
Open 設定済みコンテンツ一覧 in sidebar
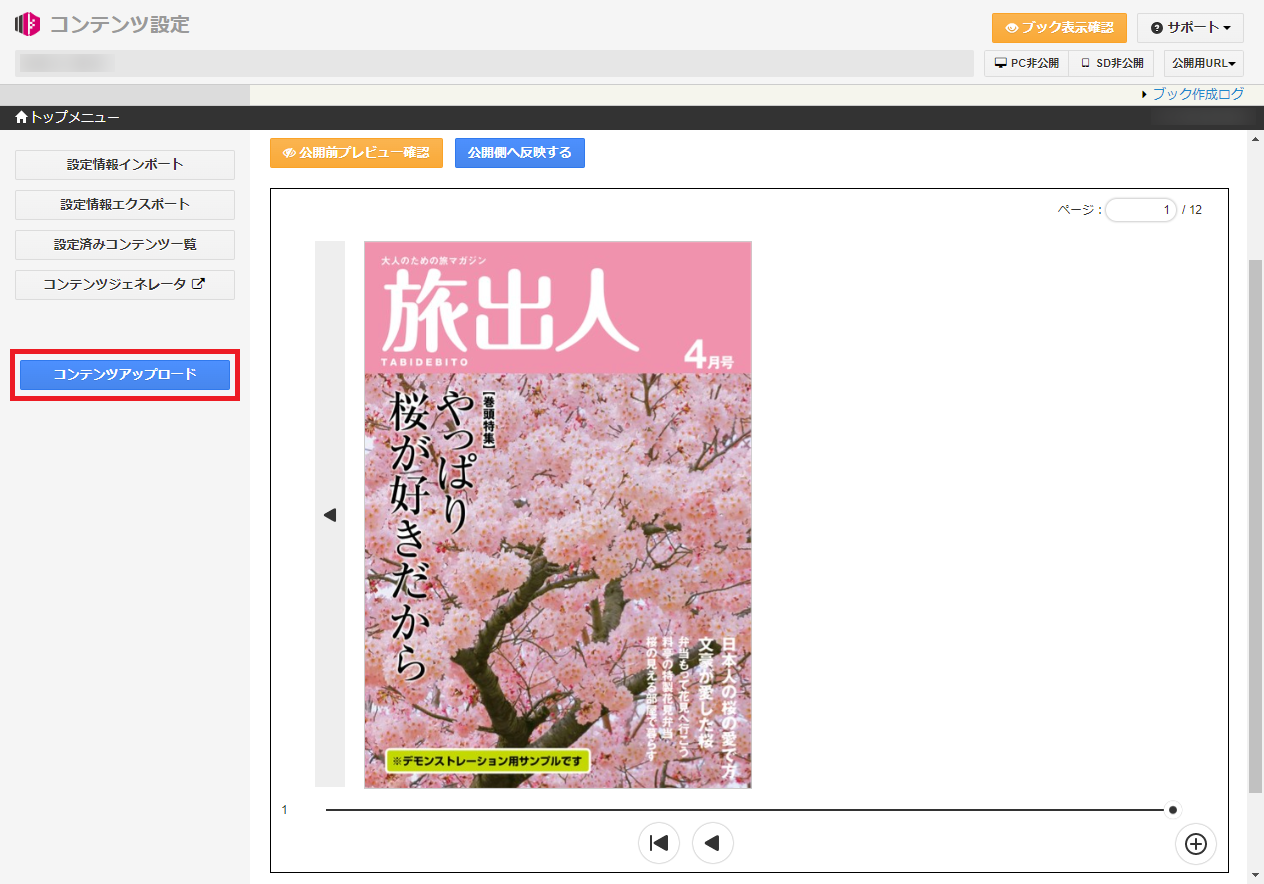point(125,244)
